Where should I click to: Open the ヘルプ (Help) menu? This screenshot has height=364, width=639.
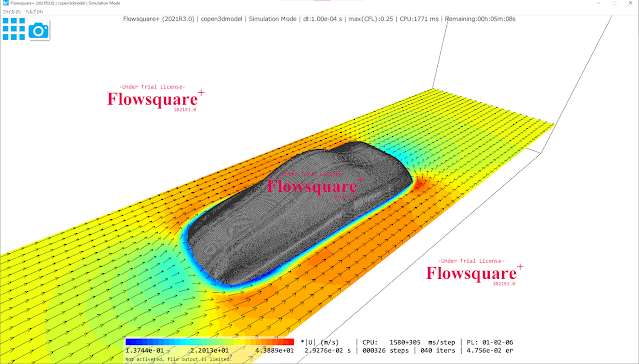[x=34, y=12]
